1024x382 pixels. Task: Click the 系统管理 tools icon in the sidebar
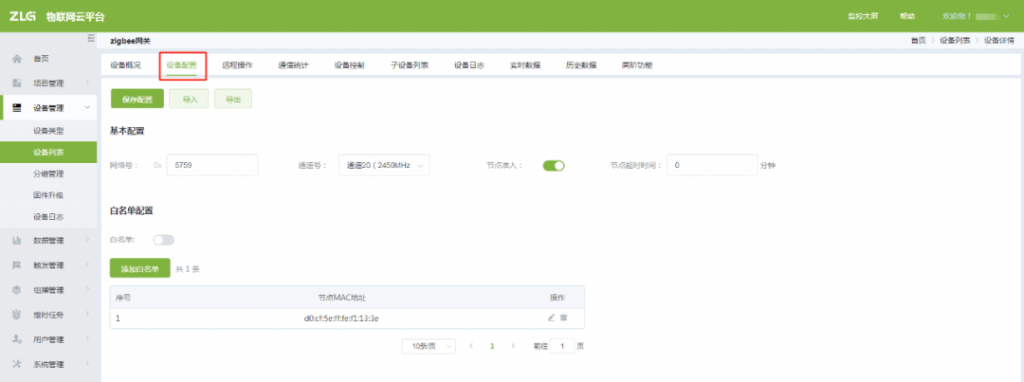18,364
